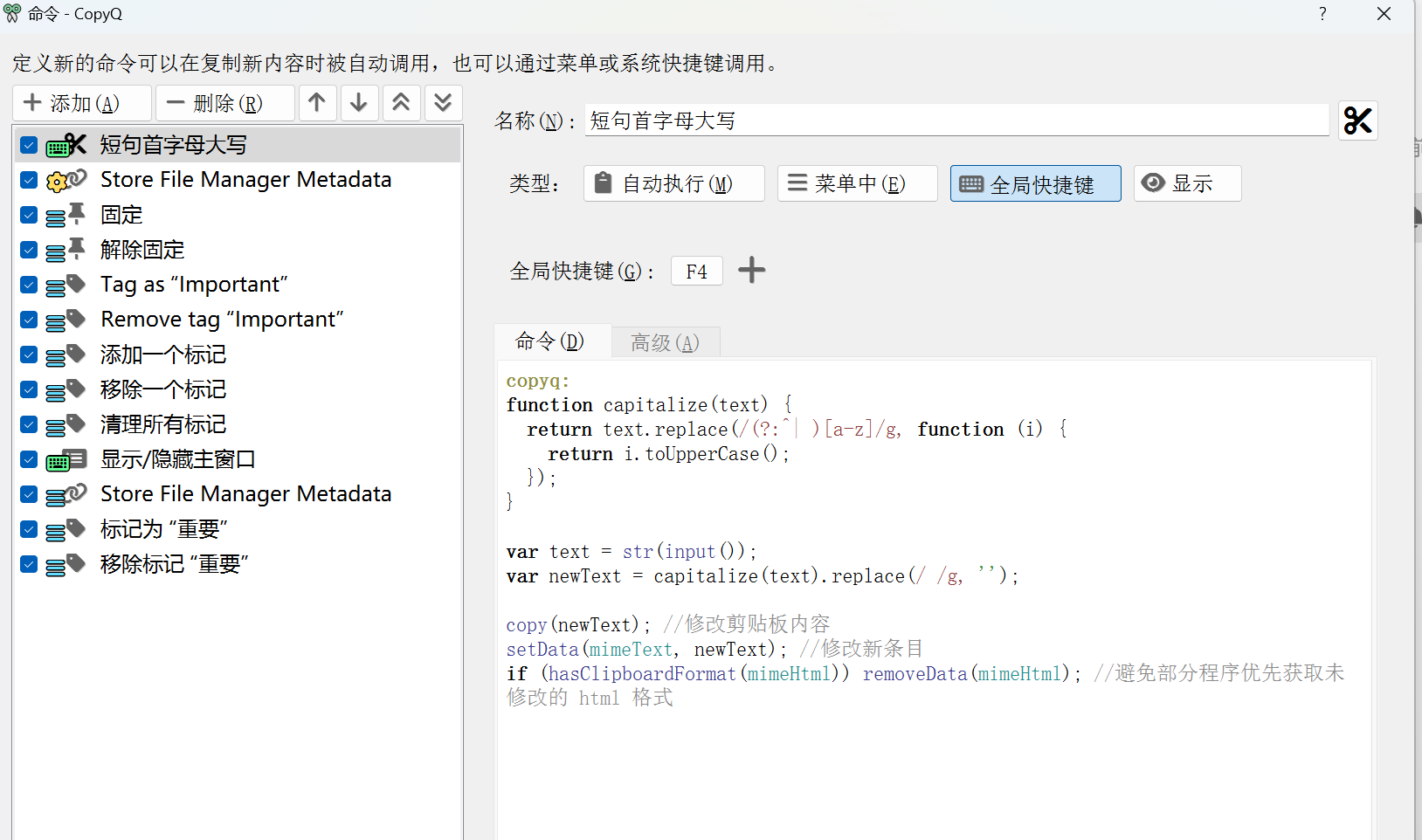This screenshot has height=840, width=1422.
Task: Toggle the 全局快捷键 type button
Action: coord(1035,183)
